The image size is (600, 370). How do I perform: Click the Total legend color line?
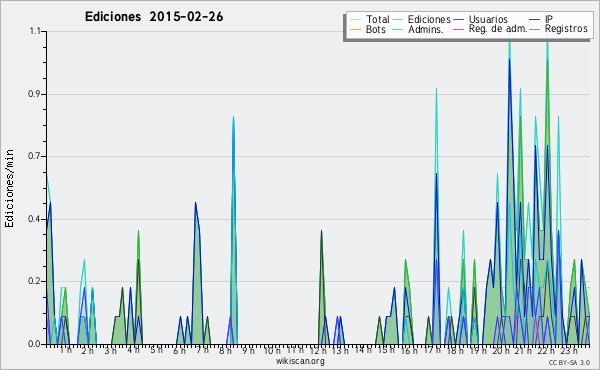[355, 20]
